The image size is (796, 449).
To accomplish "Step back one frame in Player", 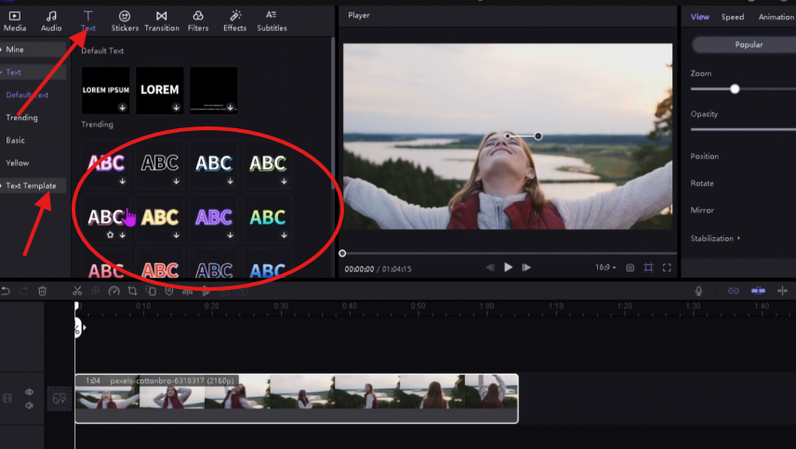I will point(490,267).
